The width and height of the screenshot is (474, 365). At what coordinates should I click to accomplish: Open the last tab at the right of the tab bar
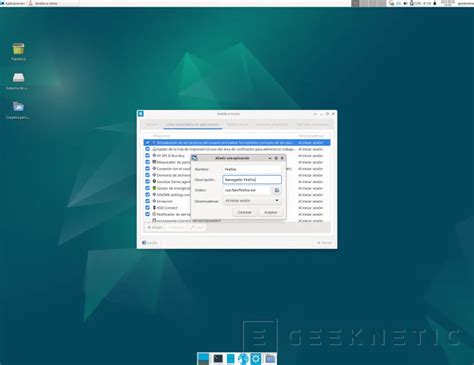[x=312, y=125]
